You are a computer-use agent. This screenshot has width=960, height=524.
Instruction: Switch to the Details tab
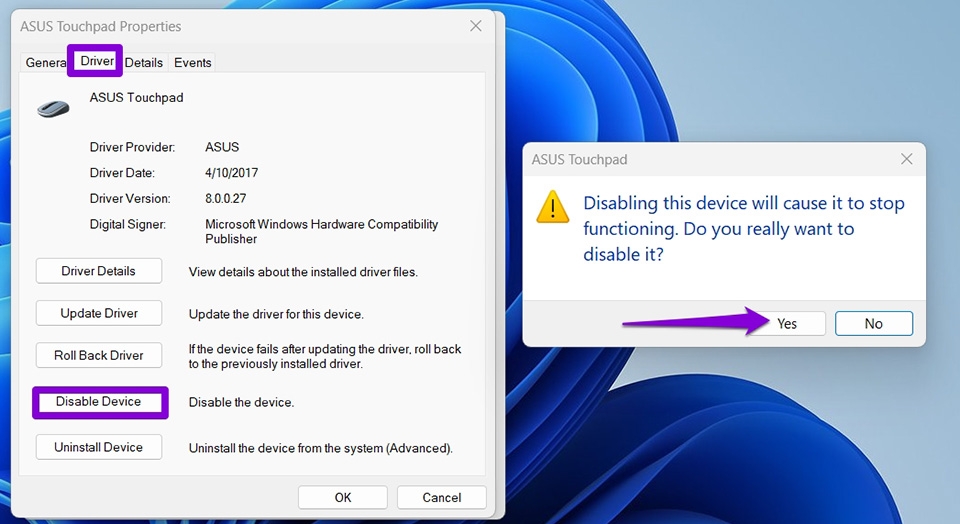point(144,62)
